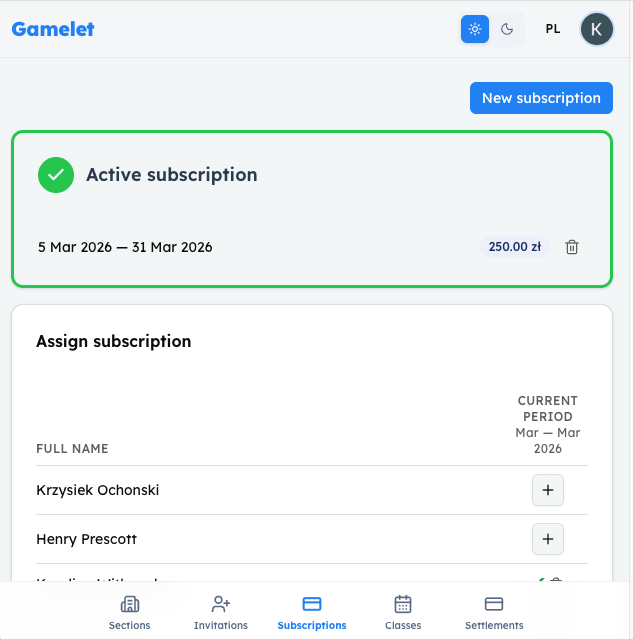Viewport: 633px width, 639px height.
Task: Click the green Active subscription checkmark icon
Action: pos(56,175)
